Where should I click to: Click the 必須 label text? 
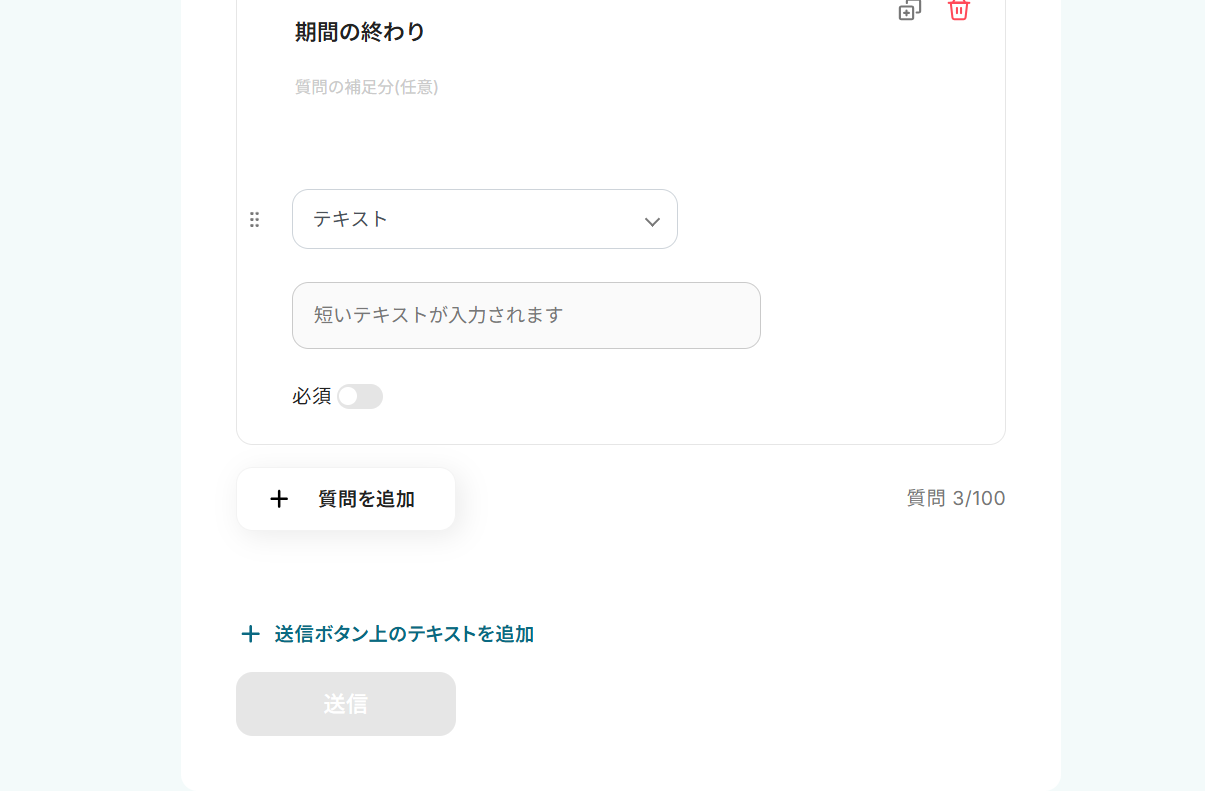(x=311, y=397)
